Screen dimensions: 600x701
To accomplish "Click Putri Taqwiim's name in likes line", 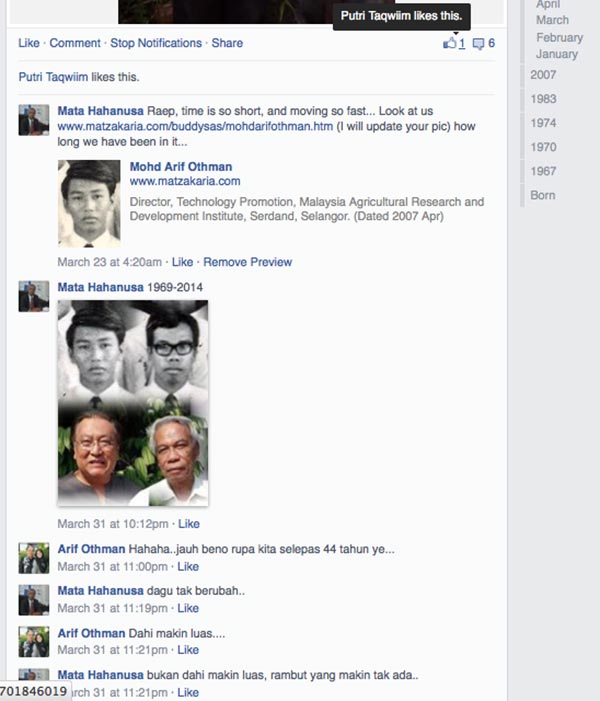I will (x=58, y=77).
